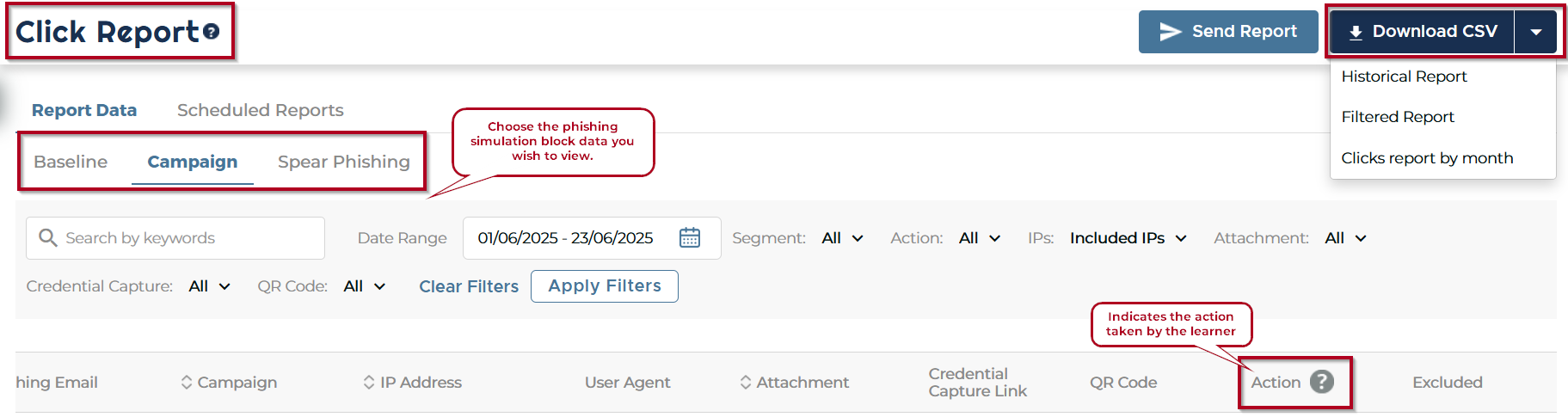Switch to the Scheduled Reports tab
Viewport: 1568px width, 417px height.
pyautogui.click(x=260, y=110)
